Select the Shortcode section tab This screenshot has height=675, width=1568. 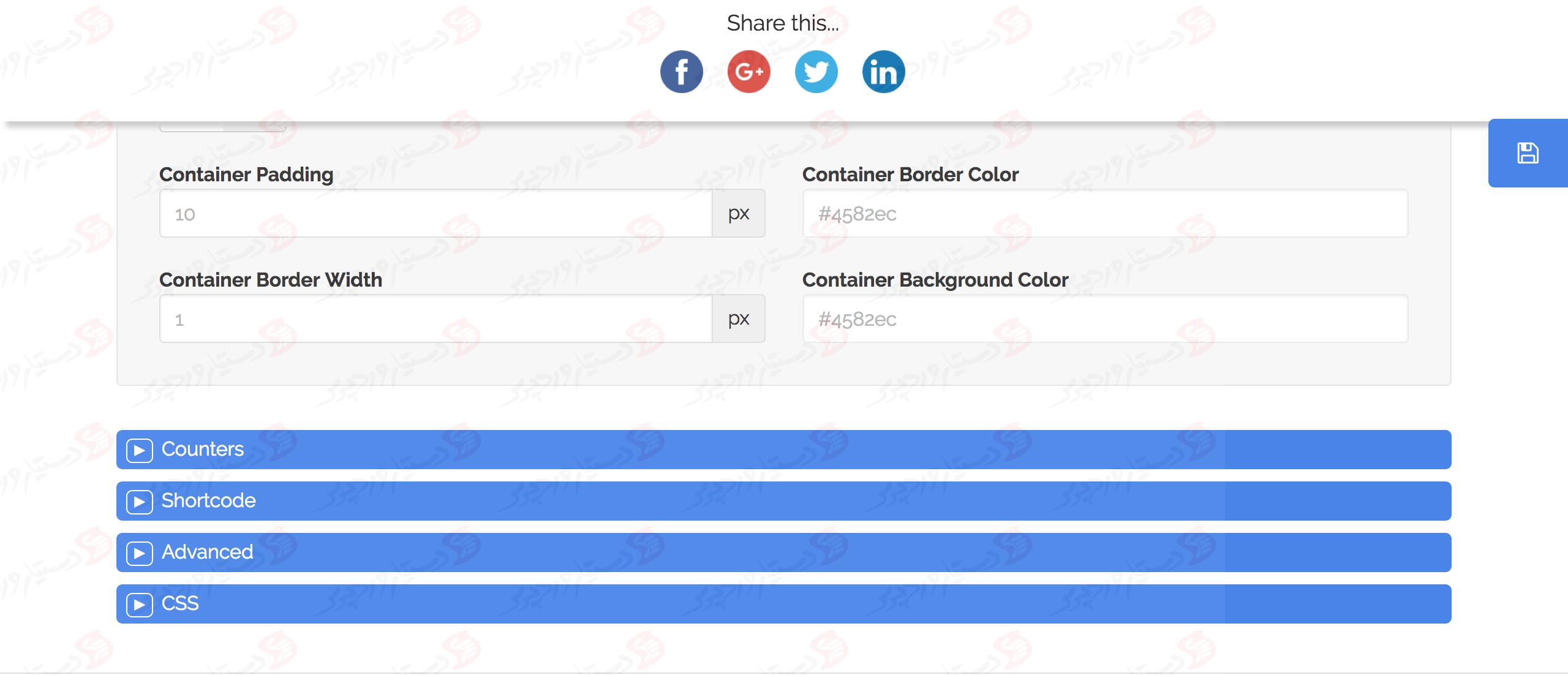coord(783,500)
